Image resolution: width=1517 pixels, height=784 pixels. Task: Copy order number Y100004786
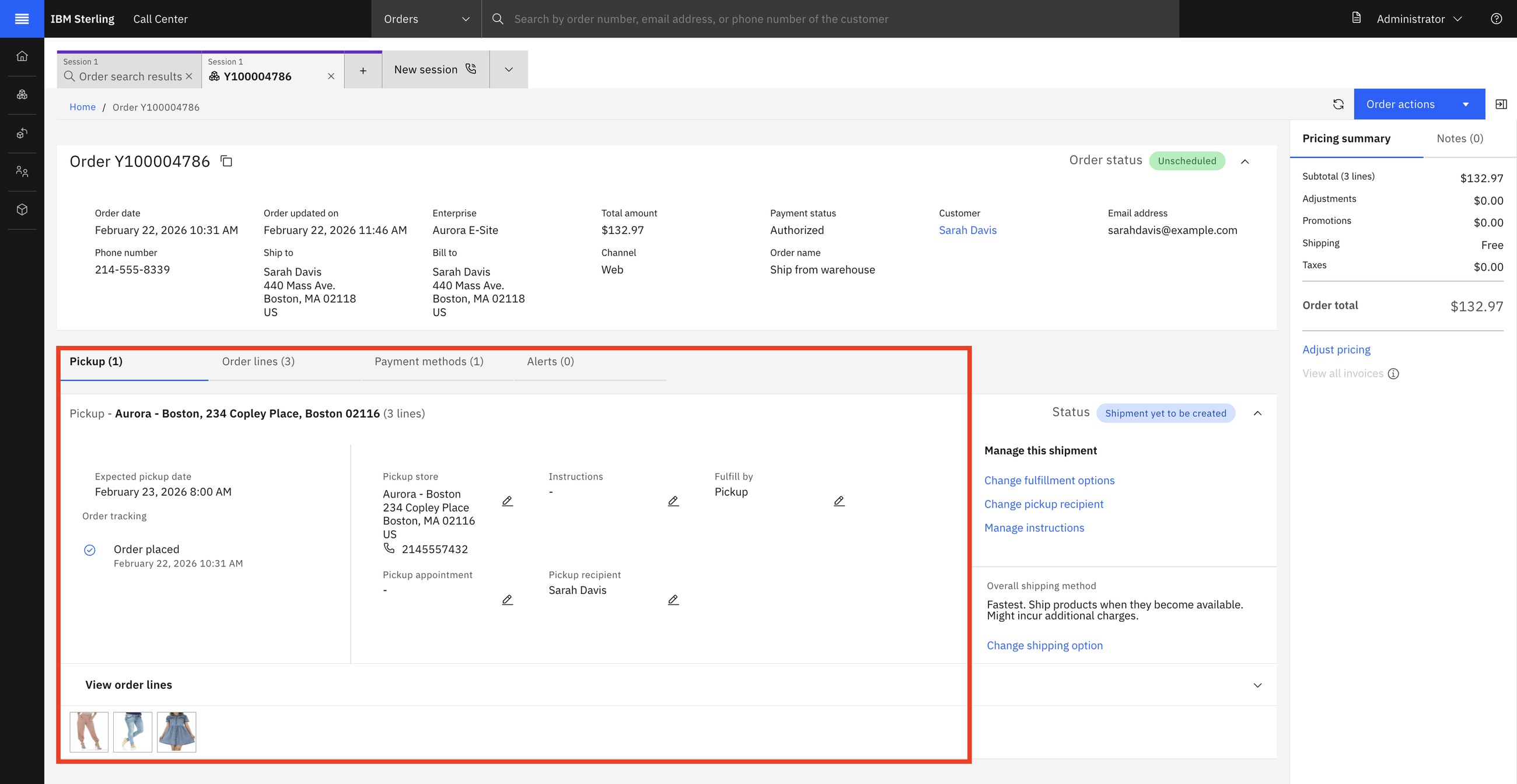(226, 160)
